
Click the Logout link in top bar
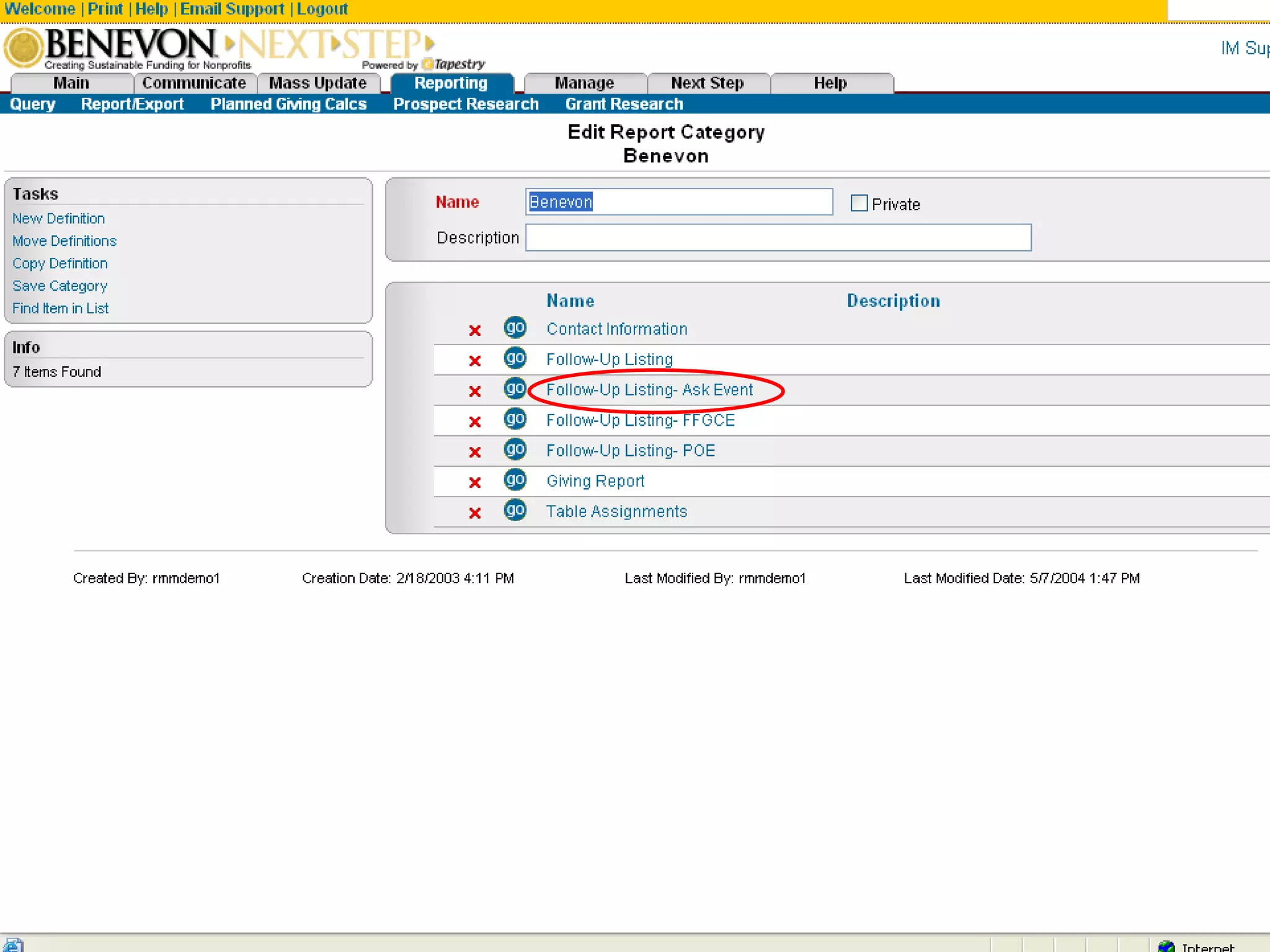[322, 9]
